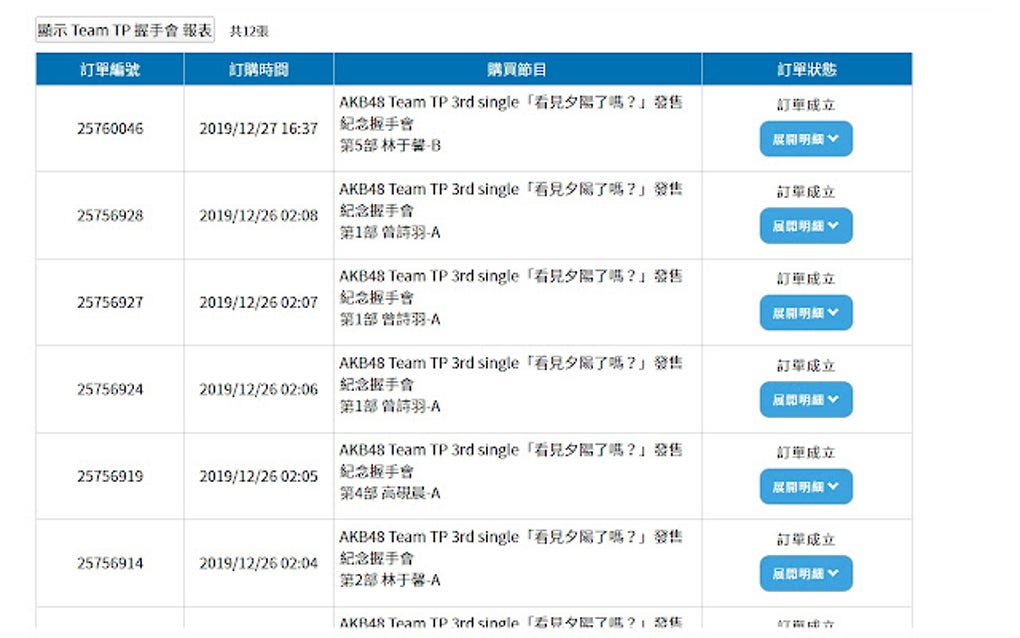
Task: Click the 訂單編號 column header
Action: tap(110, 69)
